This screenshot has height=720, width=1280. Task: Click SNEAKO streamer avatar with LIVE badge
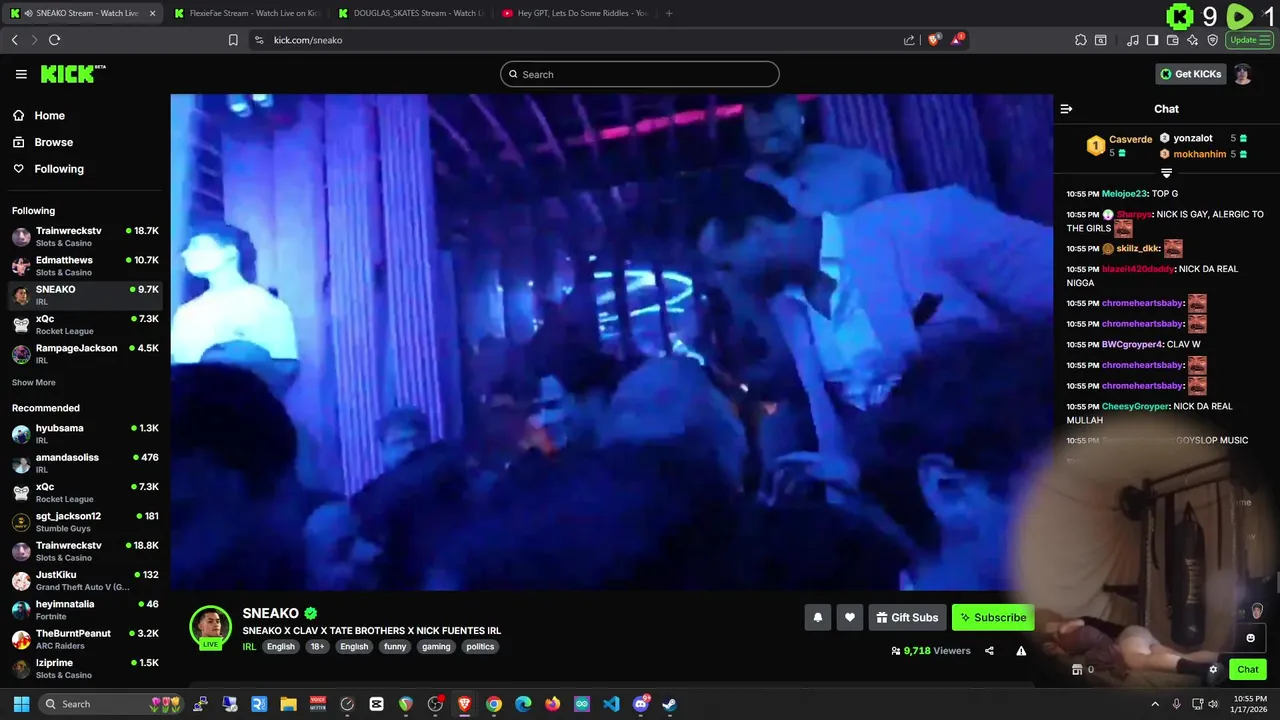(x=210, y=627)
